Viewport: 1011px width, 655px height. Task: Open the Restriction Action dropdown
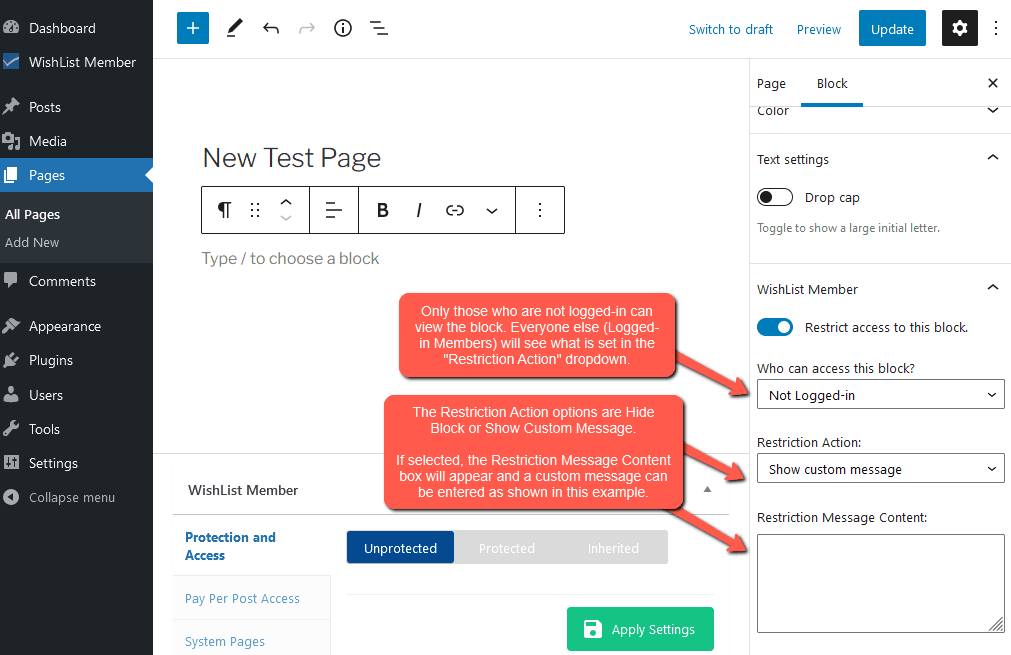click(880, 469)
